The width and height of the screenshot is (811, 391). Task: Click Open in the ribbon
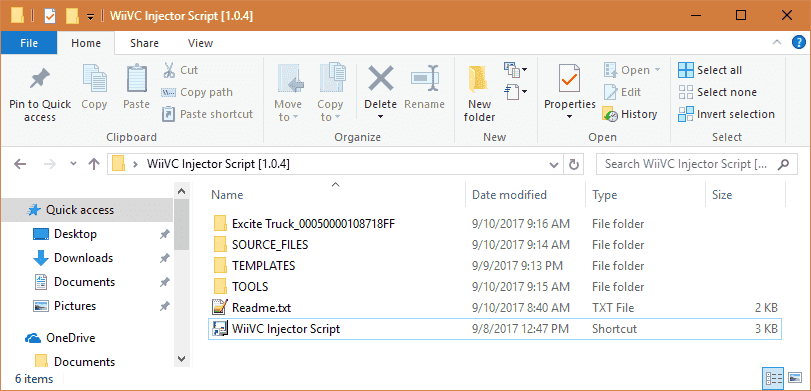click(x=632, y=70)
